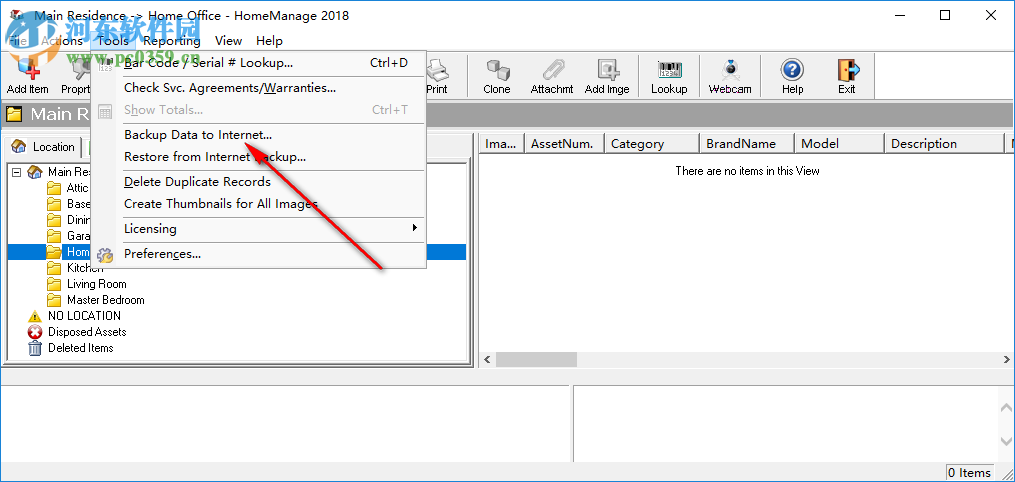Sort by the Category column header
The width and height of the screenshot is (1015, 482).
point(652,144)
